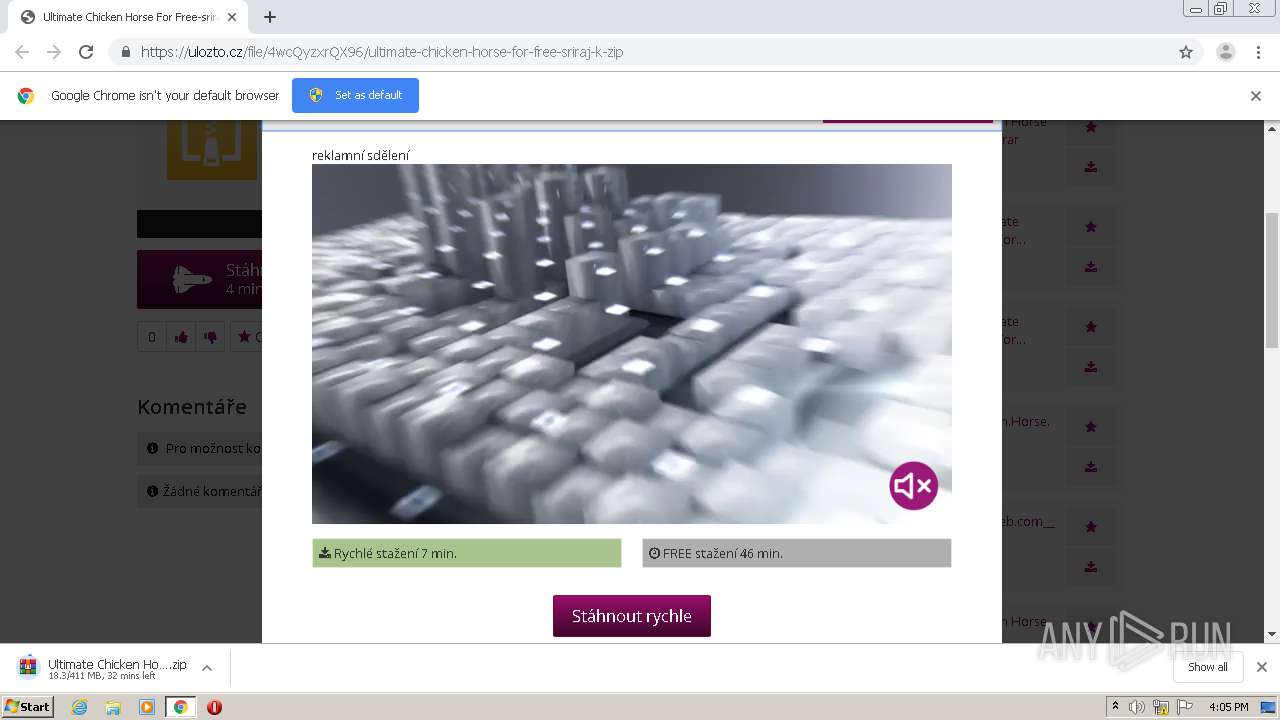This screenshot has width=1280, height=720.
Task: Open the network tray icon
Action: tap(1161, 707)
